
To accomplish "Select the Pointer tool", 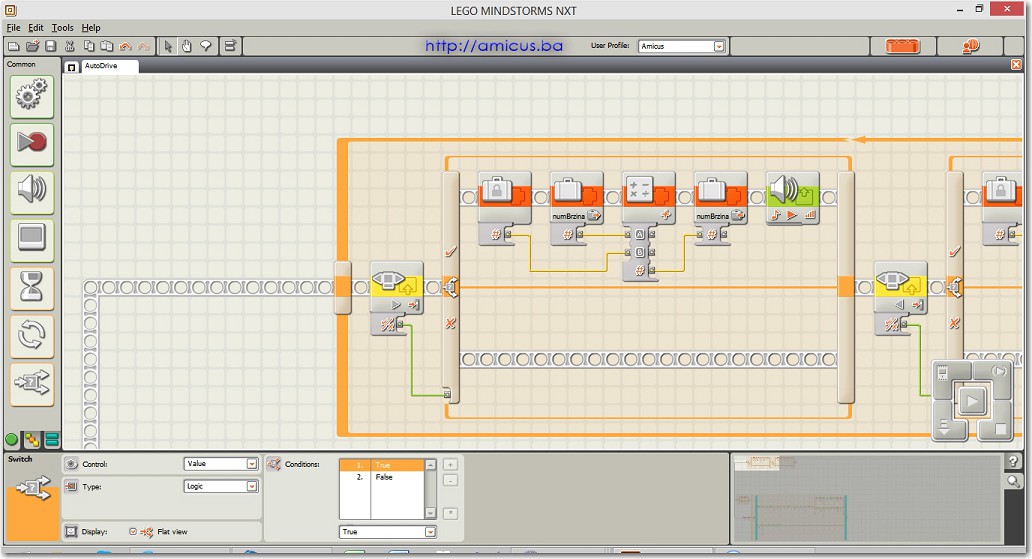I will [x=168, y=46].
